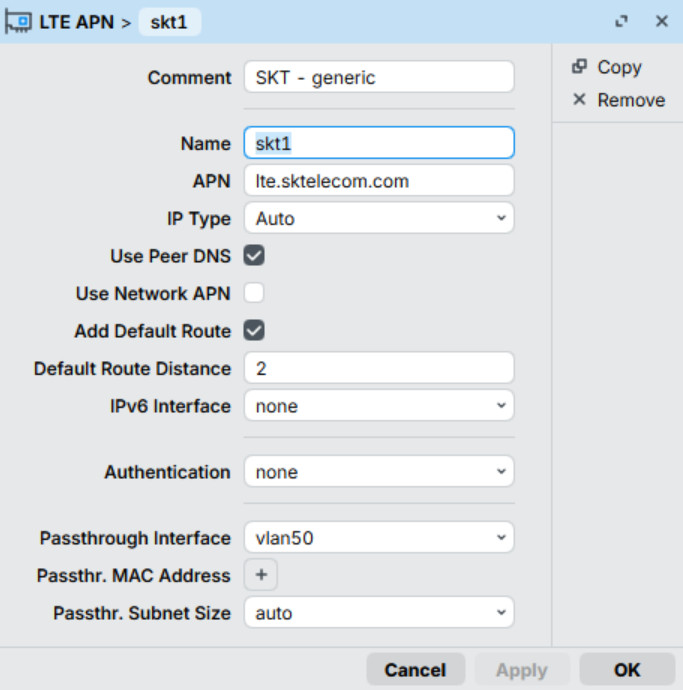The height and width of the screenshot is (690, 683).
Task: Select the skt1 breadcrumb tab
Action: pos(169,22)
